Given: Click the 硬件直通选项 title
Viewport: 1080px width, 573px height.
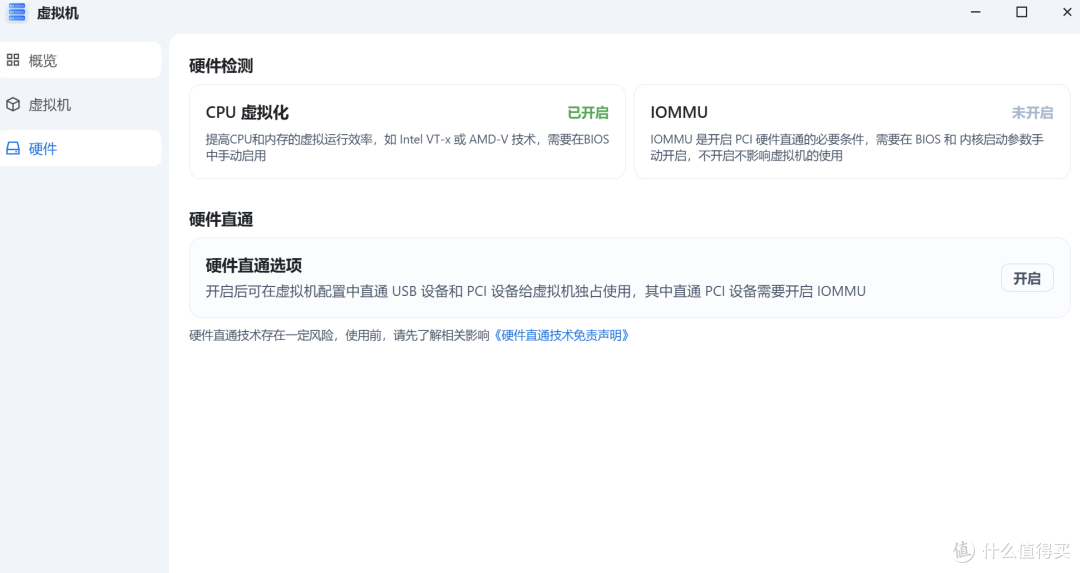Looking at the screenshot, I should (253, 265).
